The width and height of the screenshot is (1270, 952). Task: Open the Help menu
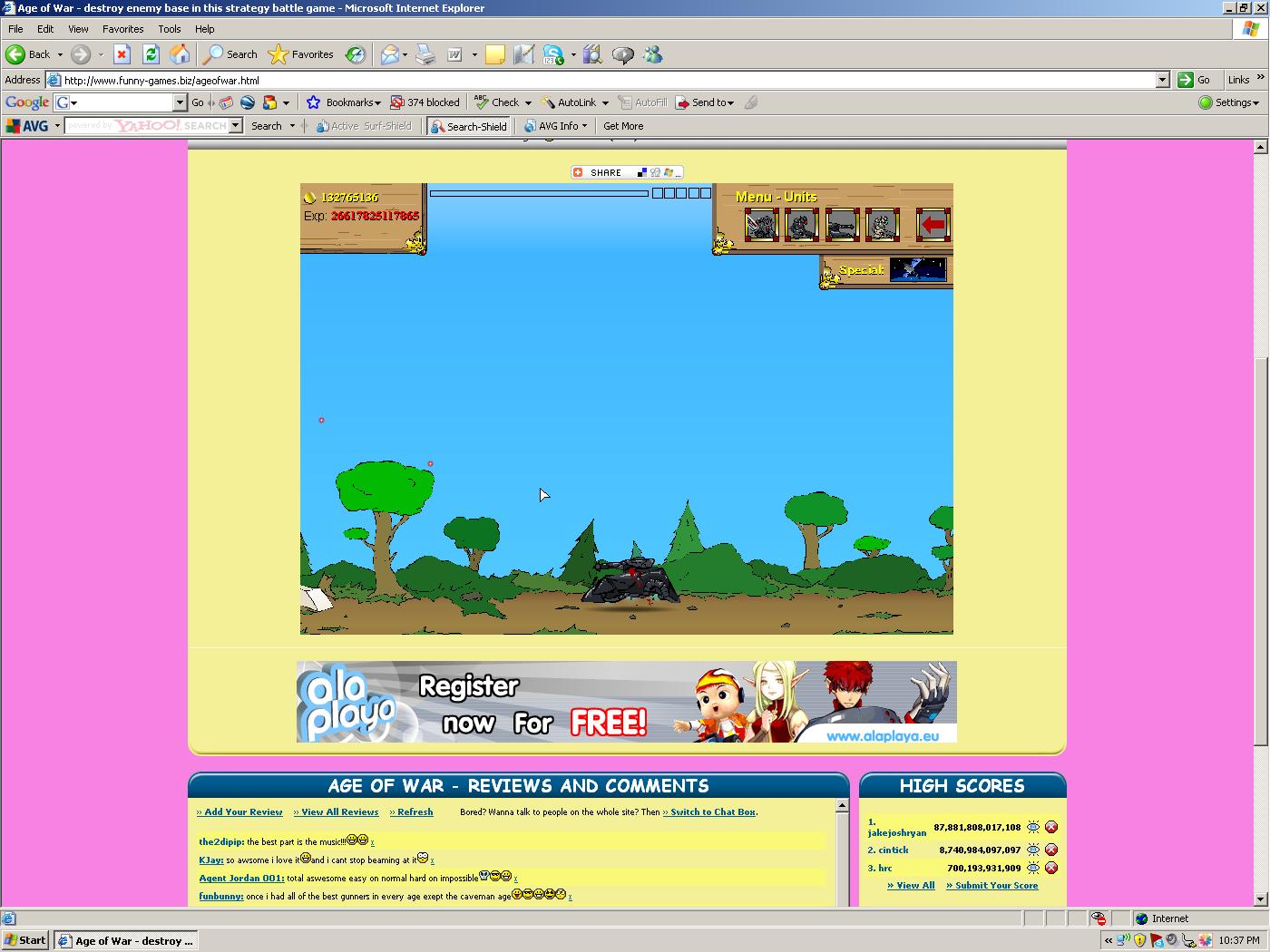point(205,29)
